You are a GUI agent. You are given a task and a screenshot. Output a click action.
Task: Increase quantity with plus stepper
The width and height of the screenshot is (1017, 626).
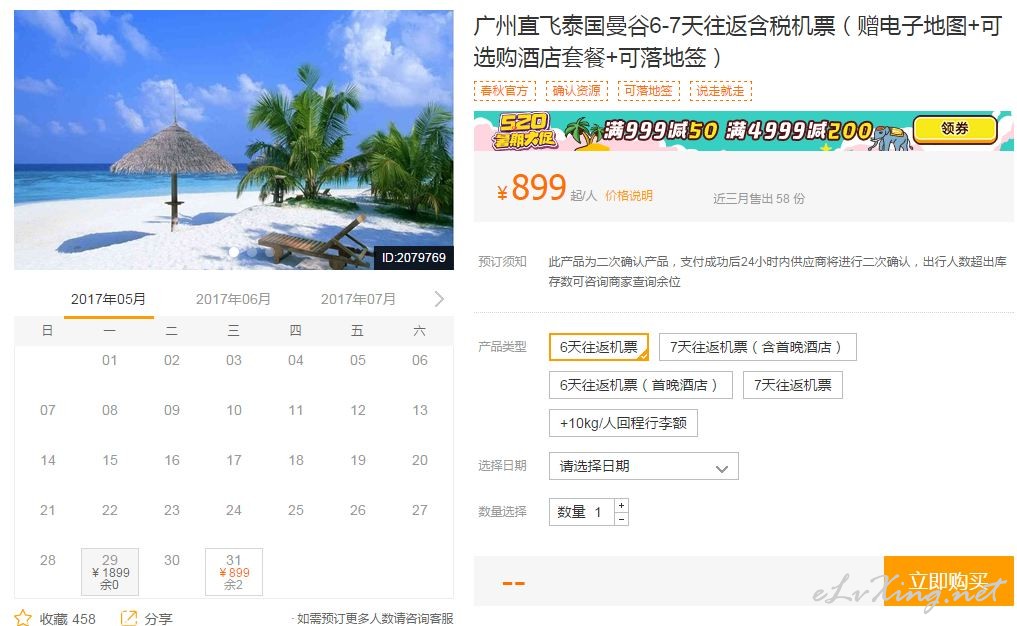[621, 505]
